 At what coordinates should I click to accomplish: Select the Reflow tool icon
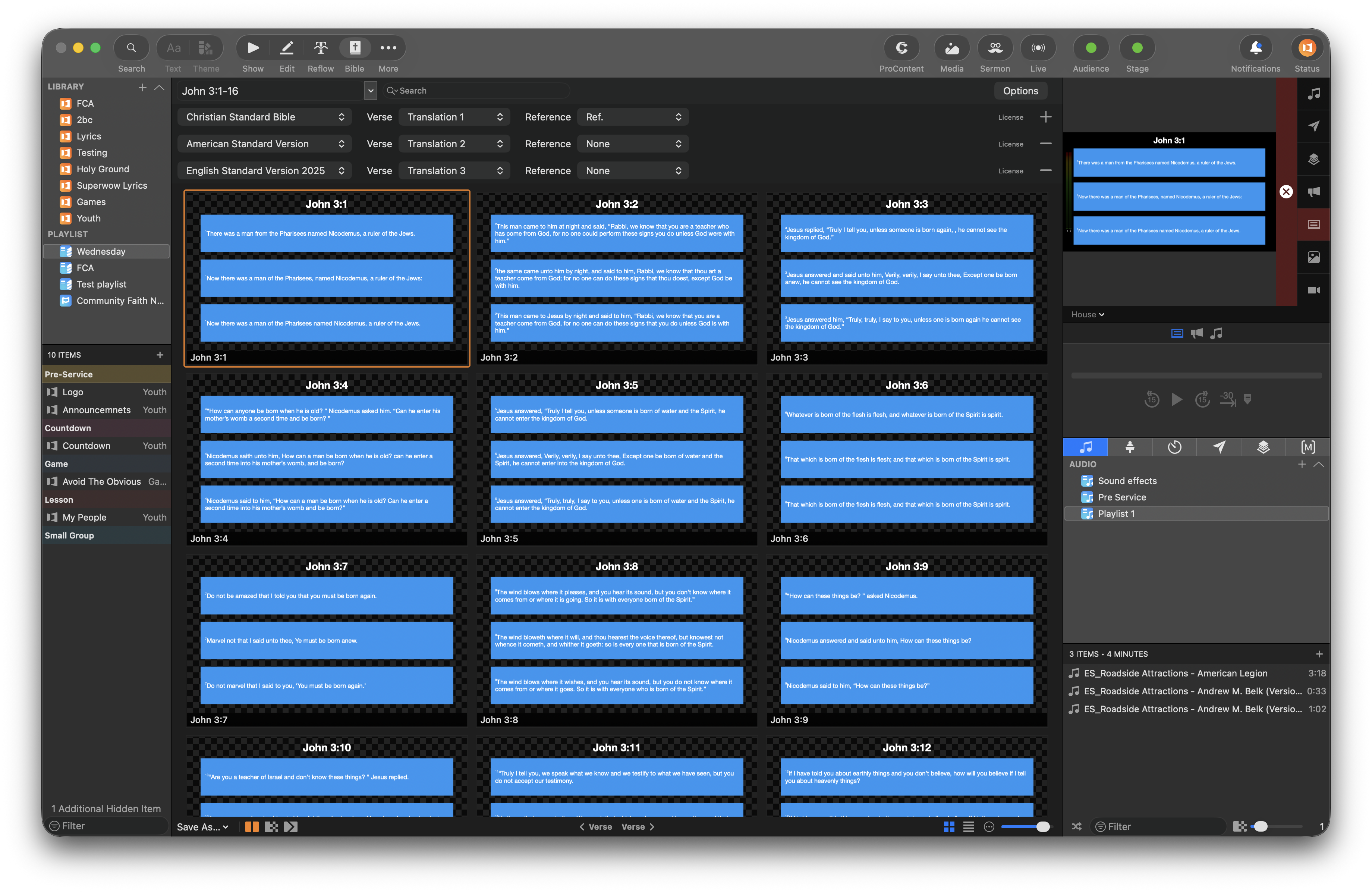point(321,48)
